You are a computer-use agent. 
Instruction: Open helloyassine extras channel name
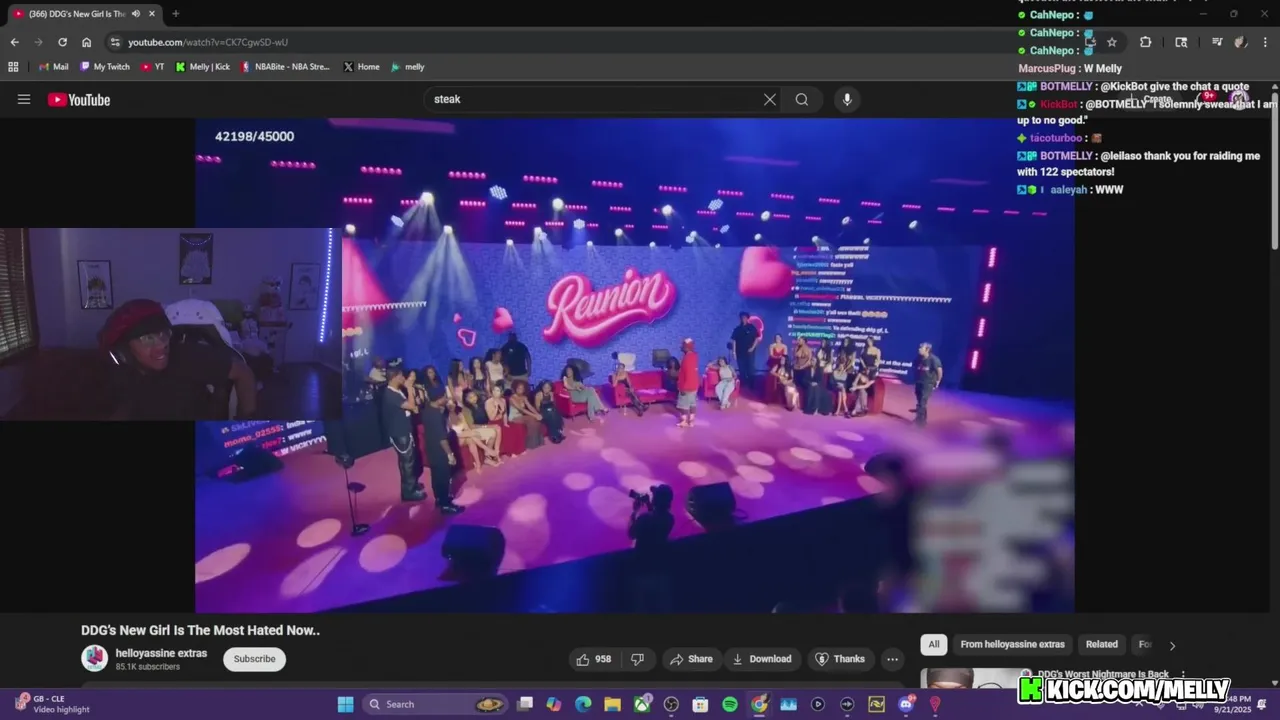[x=161, y=653]
